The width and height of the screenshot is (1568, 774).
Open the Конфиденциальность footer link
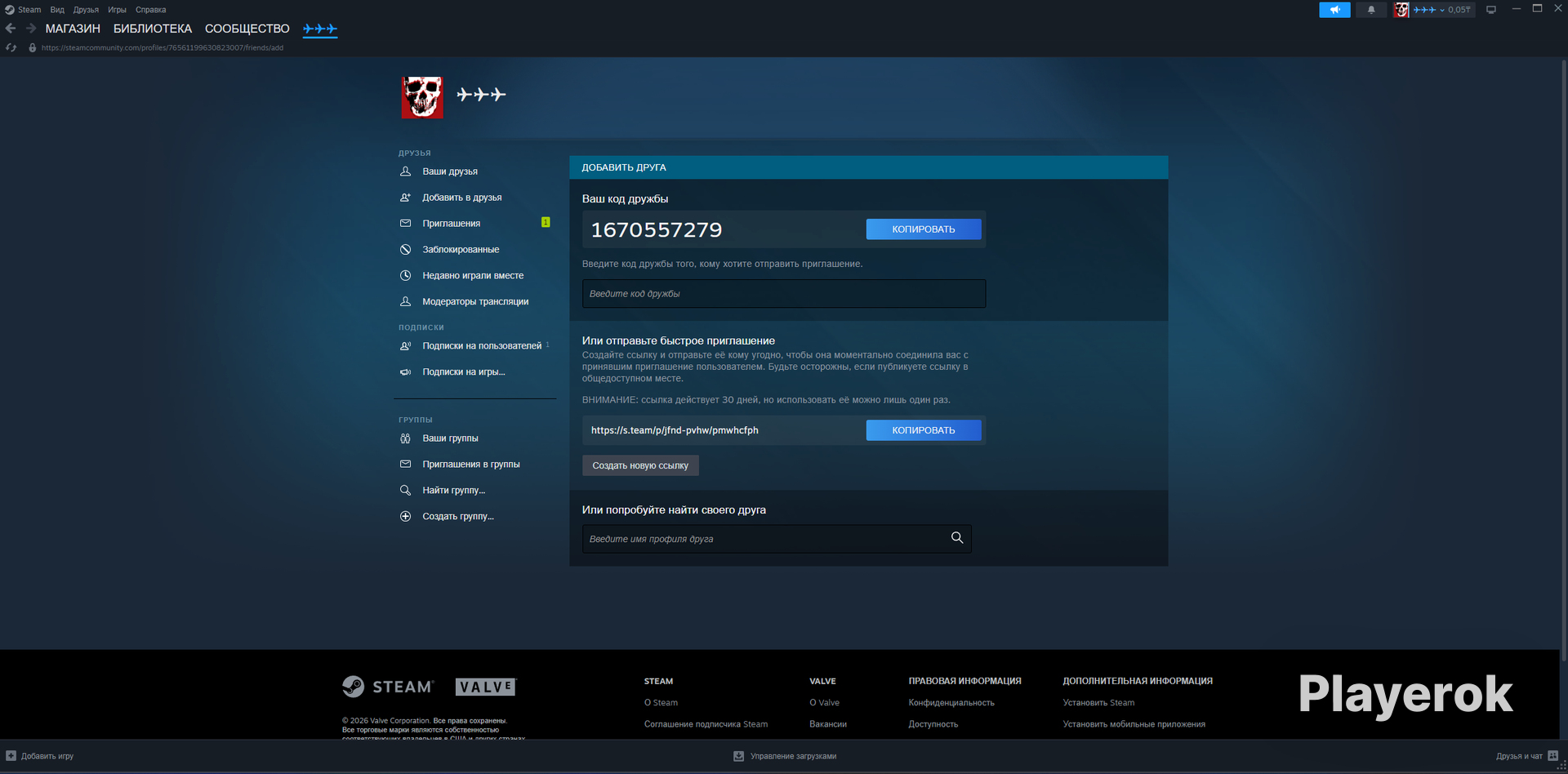coord(951,703)
